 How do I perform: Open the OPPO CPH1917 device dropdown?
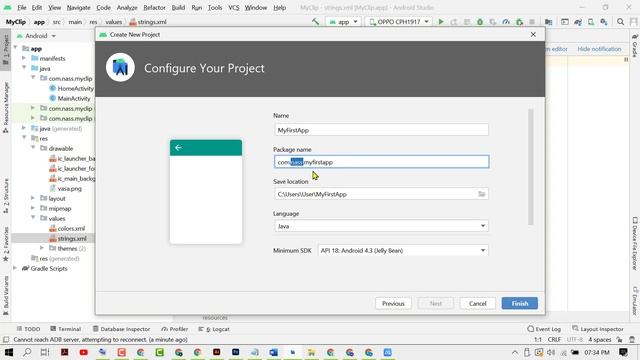(399, 22)
